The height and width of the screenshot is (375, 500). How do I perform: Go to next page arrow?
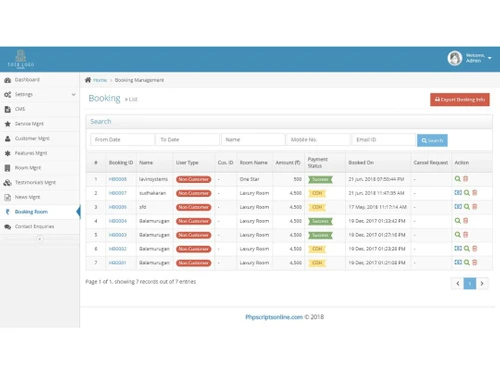(482, 284)
